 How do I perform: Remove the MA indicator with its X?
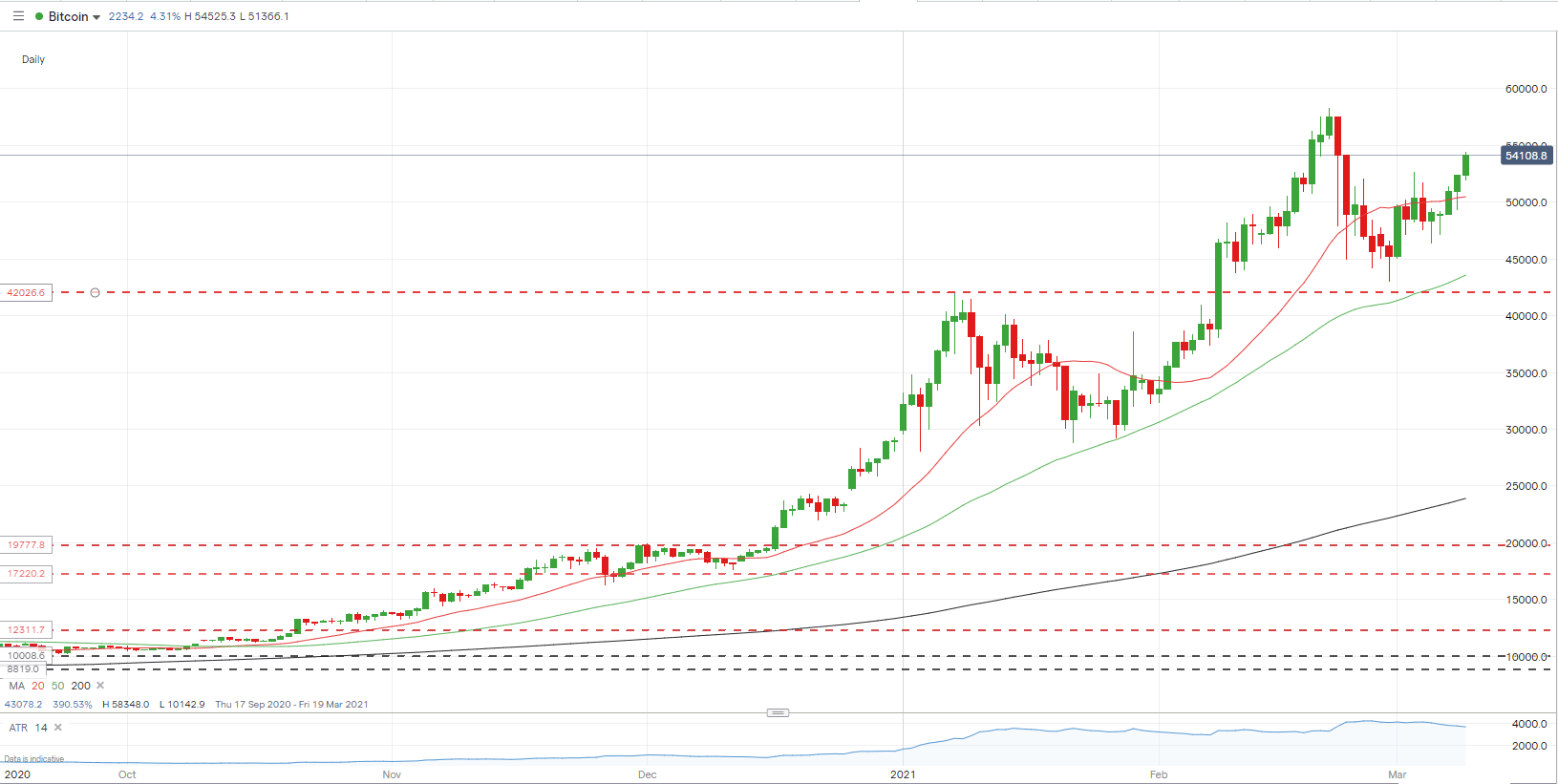tap(100, 686)
